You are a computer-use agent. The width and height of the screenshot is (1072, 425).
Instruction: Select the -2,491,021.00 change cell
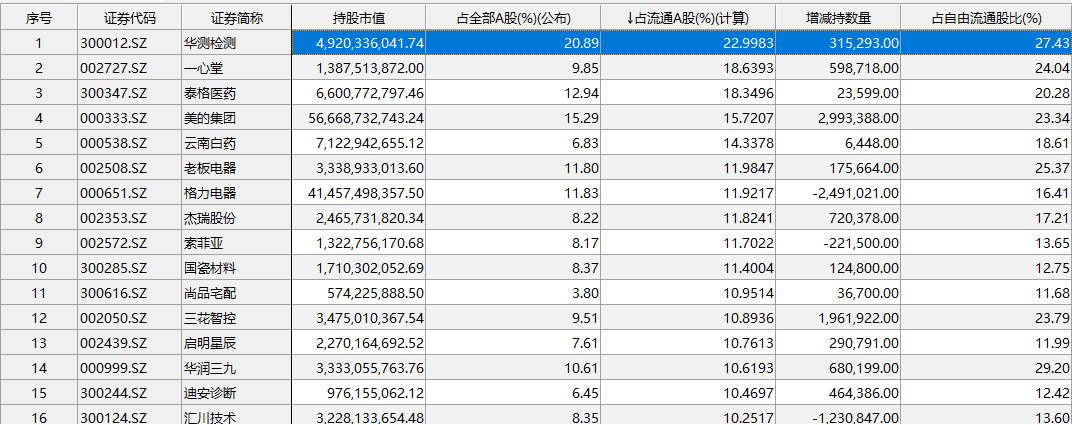point(839,193)
